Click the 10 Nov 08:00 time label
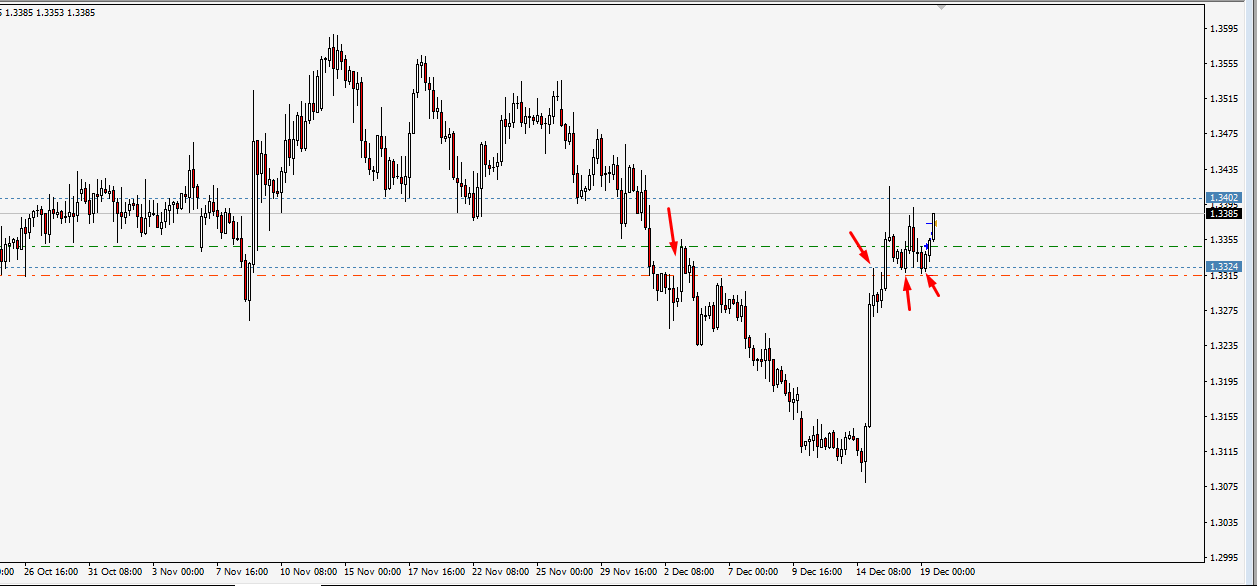Viewport: 1257px width, 586px height. click(x=308, y=572)
